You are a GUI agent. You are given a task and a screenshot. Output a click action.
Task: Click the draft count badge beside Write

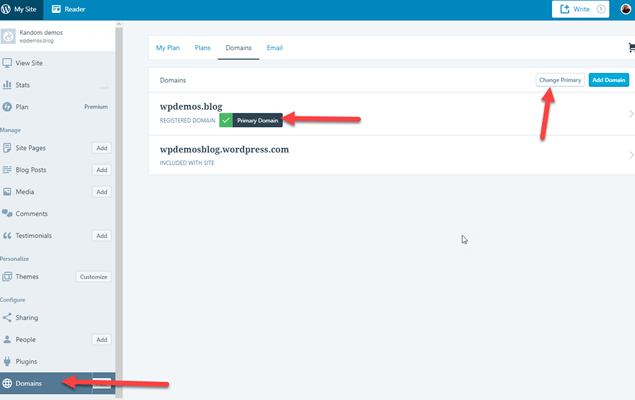[601, 9]
